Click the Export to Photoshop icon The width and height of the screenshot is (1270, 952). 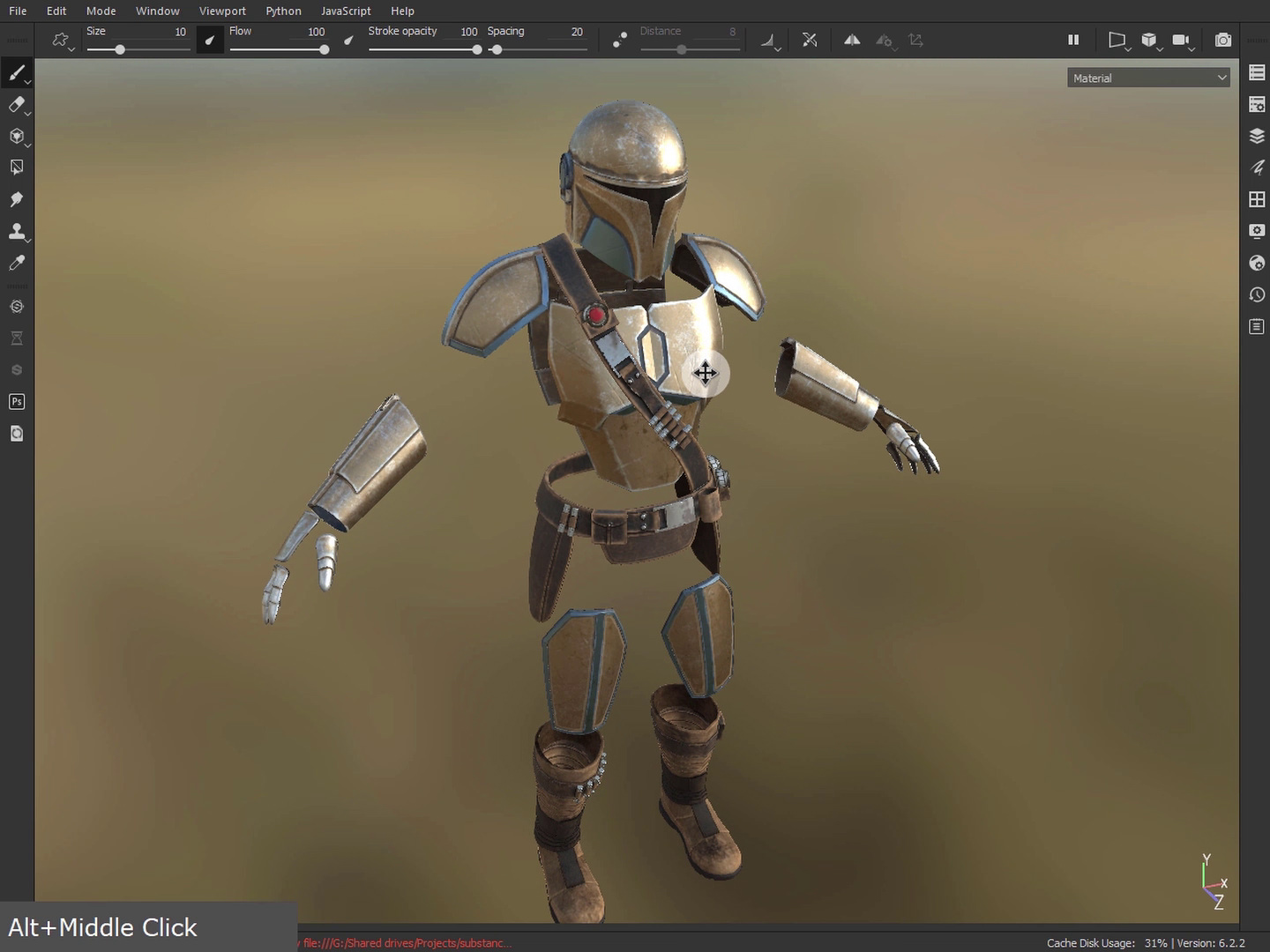(x=16, y=402)
